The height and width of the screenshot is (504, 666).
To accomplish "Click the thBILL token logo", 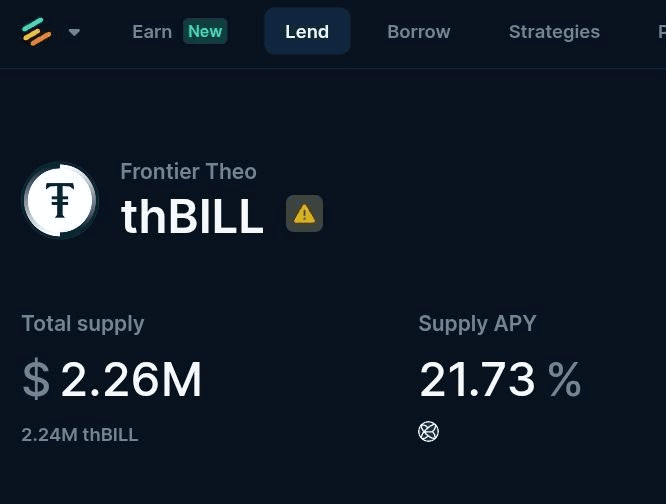I will click(x=60, y=201).
